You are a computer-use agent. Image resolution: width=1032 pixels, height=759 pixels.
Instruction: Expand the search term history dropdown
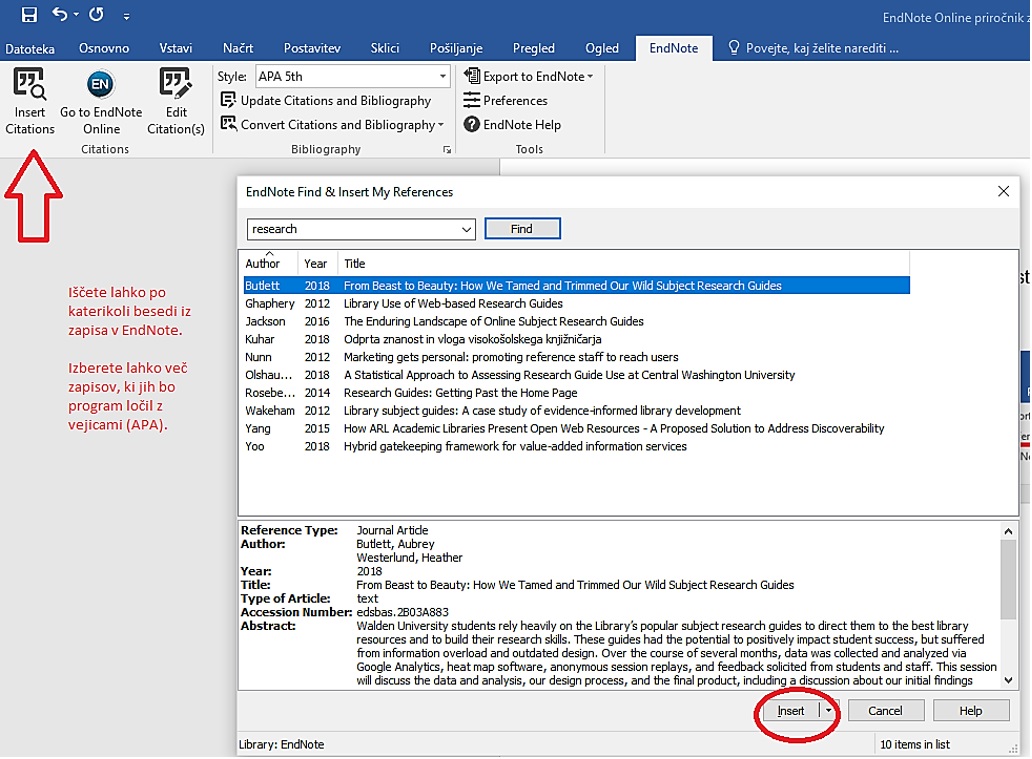point(467,229)
